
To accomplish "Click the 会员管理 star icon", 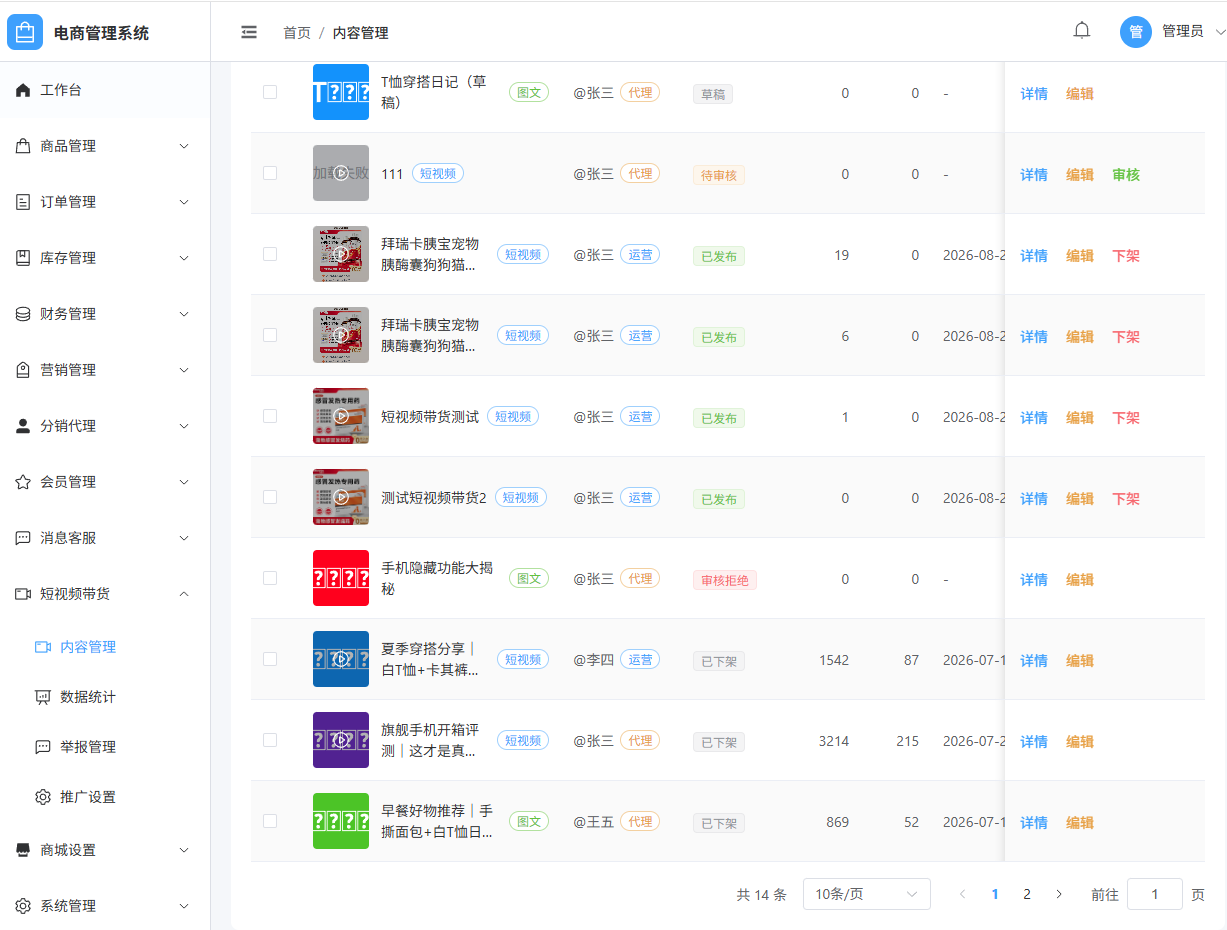I will (23, 482).
